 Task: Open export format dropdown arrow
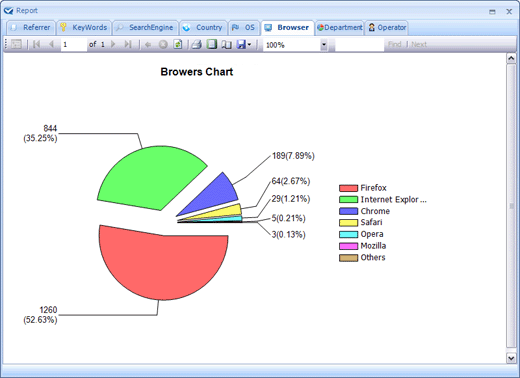click(249, 45)
